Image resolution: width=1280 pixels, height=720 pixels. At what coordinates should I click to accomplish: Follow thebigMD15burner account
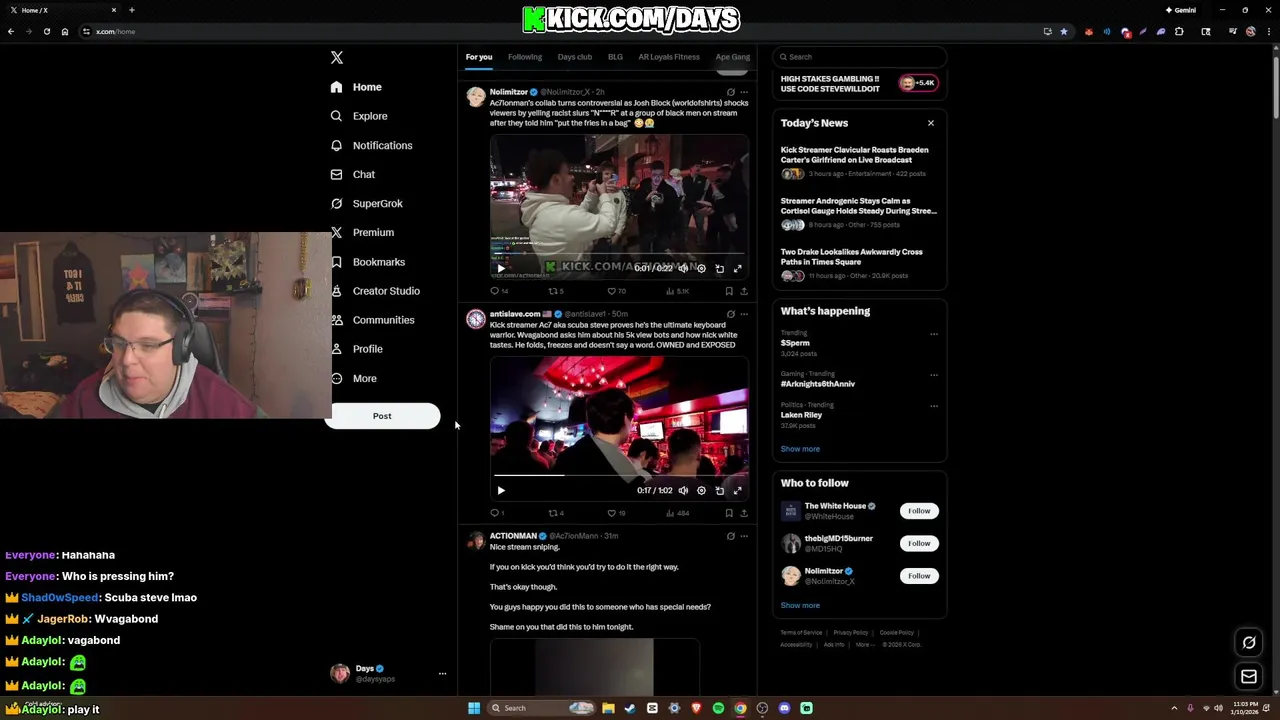tap(919, 543)
